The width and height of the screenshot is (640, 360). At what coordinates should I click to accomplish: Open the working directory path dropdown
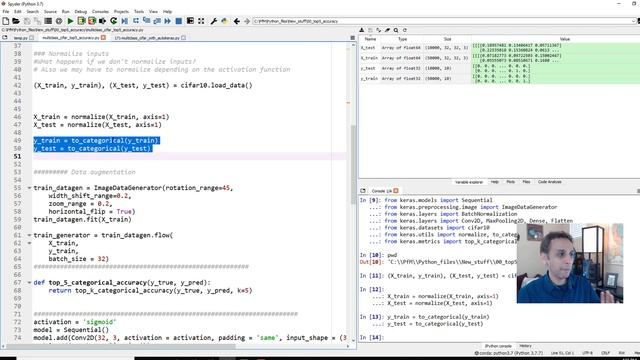coord(633,21)
